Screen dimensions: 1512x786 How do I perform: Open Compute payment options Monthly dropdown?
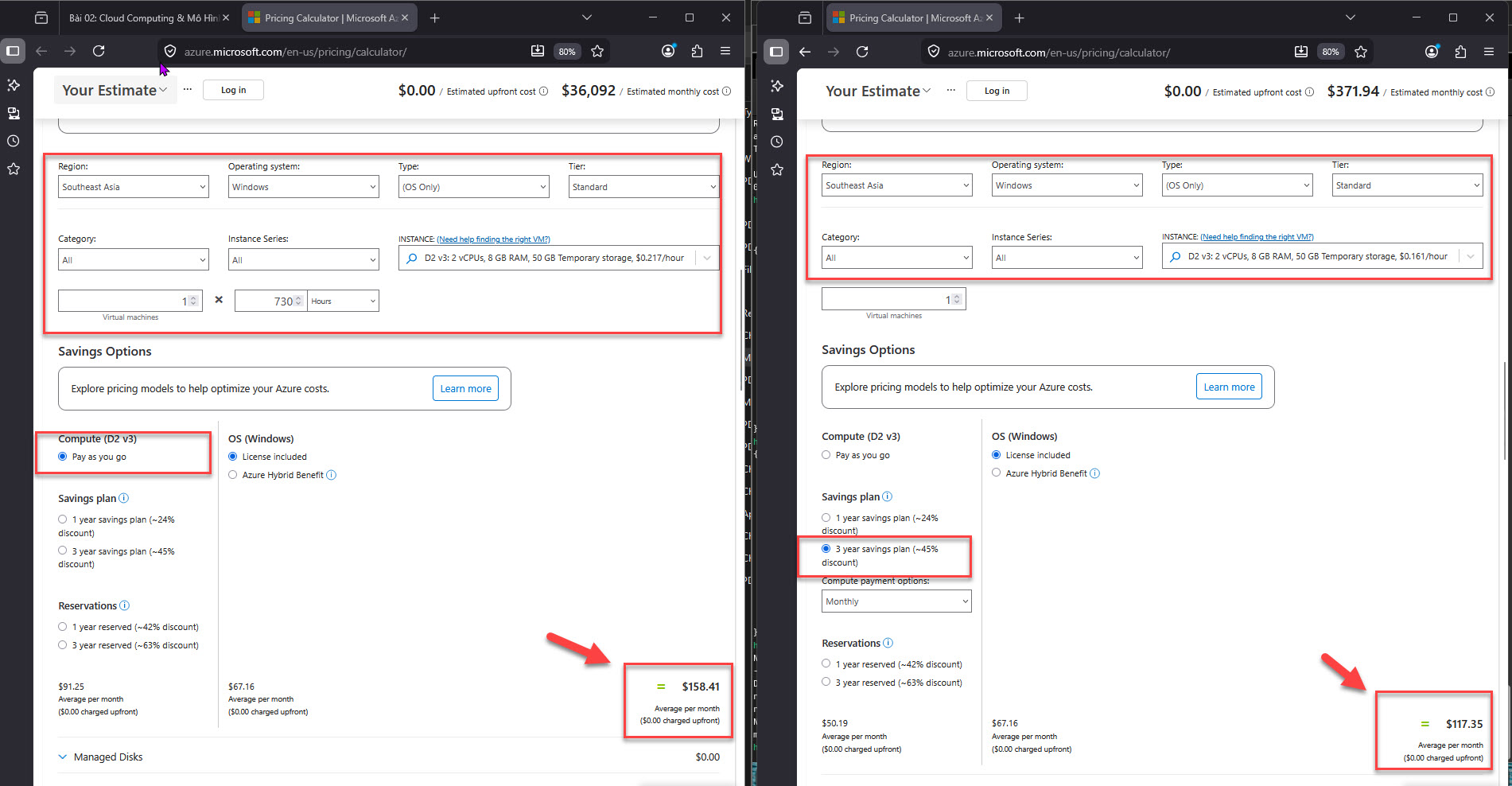pyautogui.click(x=896, y=601)
